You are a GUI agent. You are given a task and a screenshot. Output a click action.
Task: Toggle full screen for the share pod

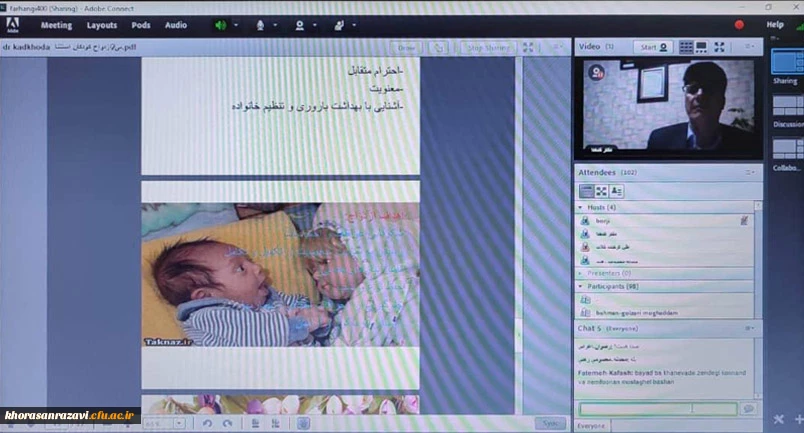[528, 47]
